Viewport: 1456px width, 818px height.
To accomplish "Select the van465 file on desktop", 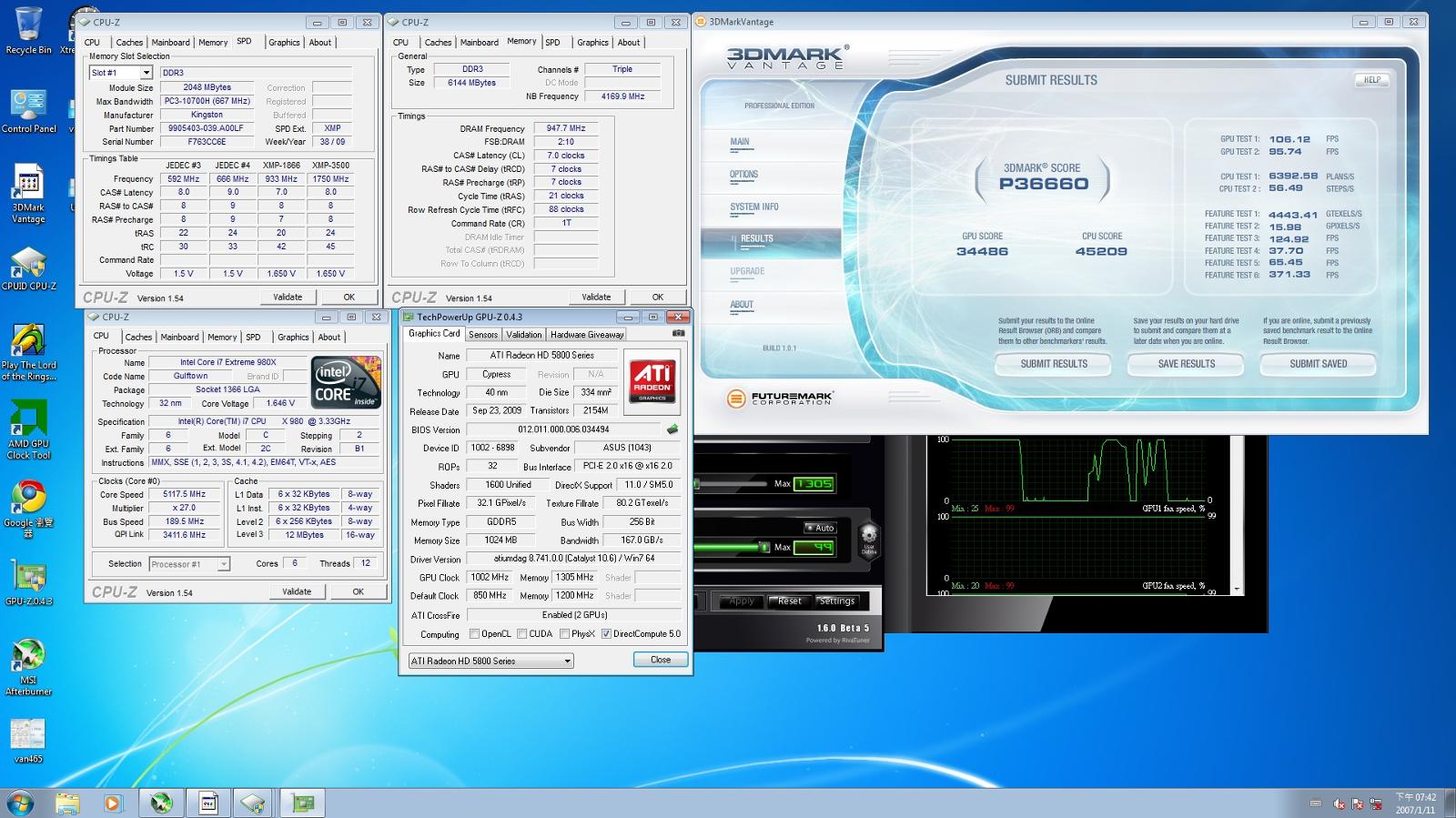I will coord(28,740).
